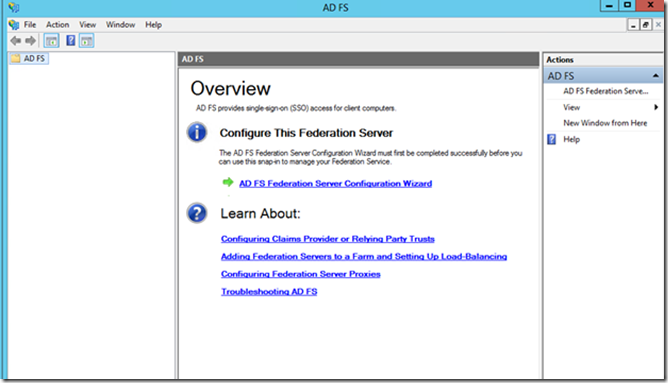This screenshot has height=383, width=668.
Task: Click AD FS Federation Serve... action
Action: coord(605,91)
